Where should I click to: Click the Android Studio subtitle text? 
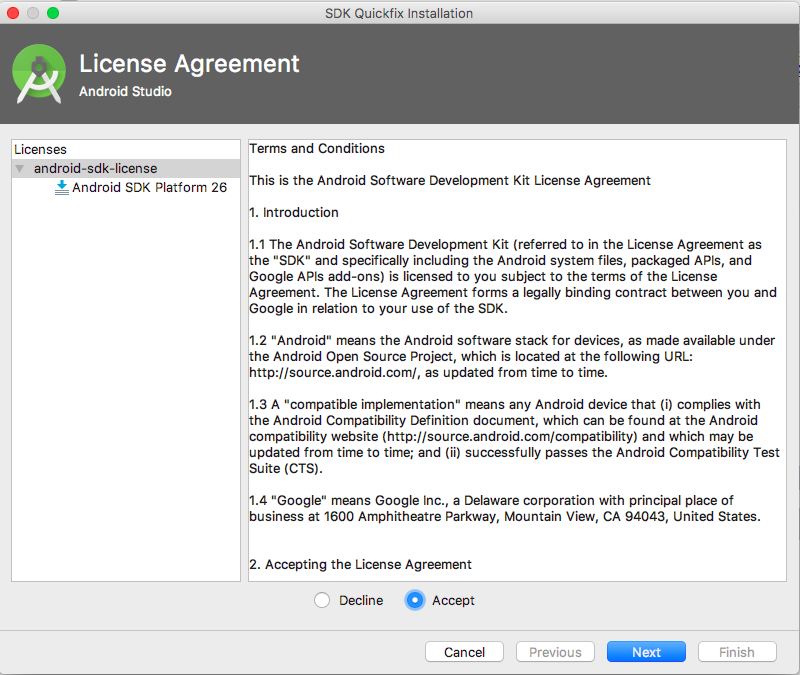126,91
